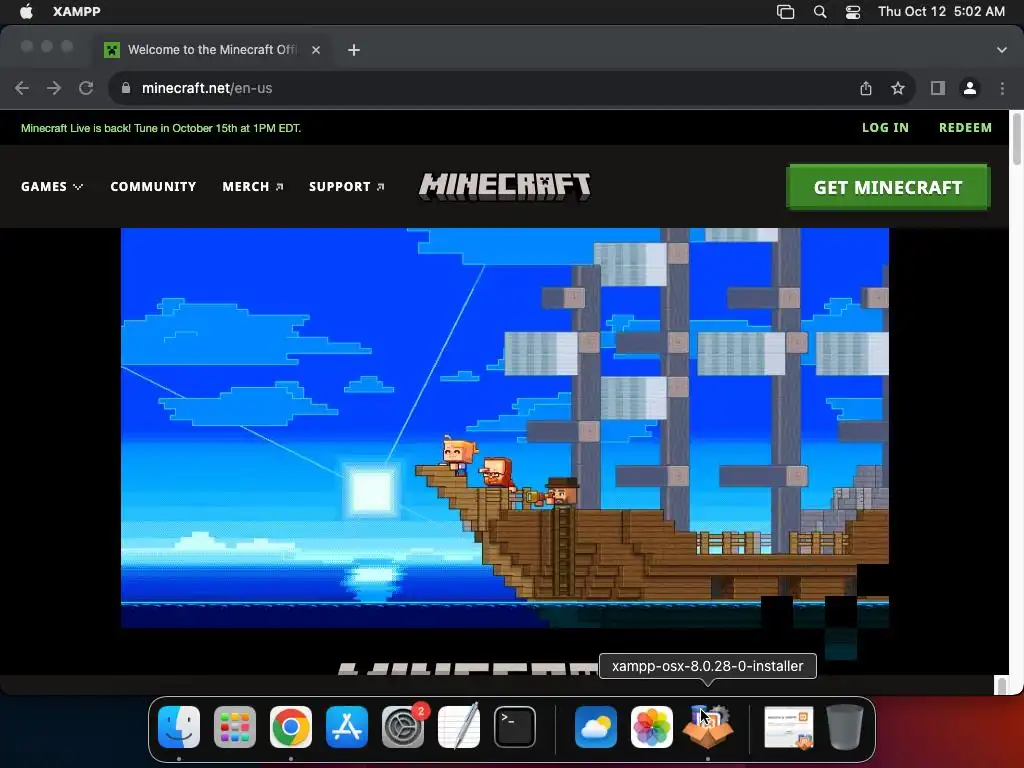
Task: Click the pirate ship hero image
Action: pyautogui.click(x=504, y=428)
